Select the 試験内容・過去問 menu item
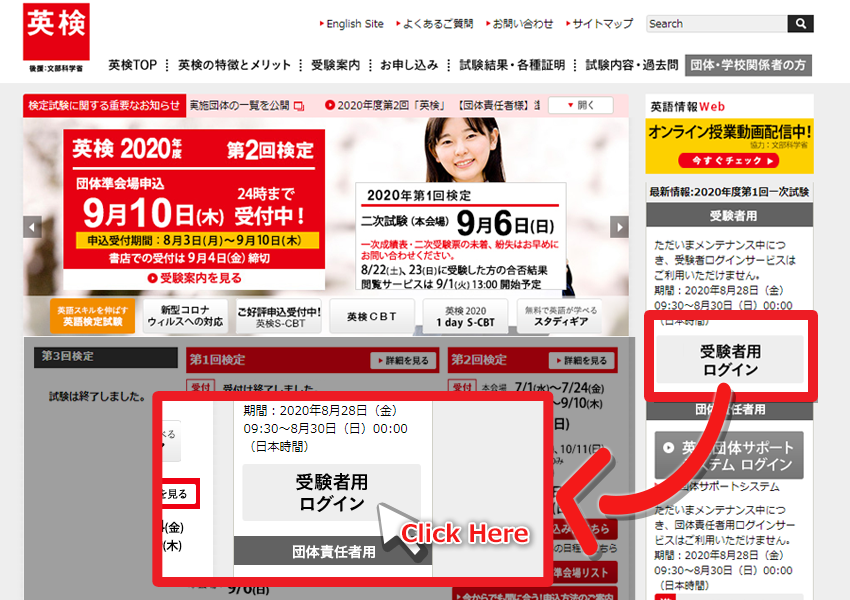 [632, 65]
